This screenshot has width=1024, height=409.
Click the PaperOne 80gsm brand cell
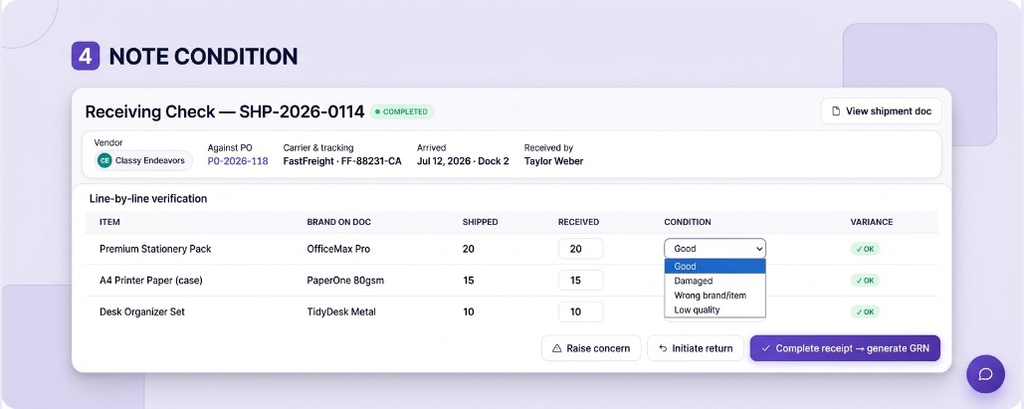tap(345, 280)
